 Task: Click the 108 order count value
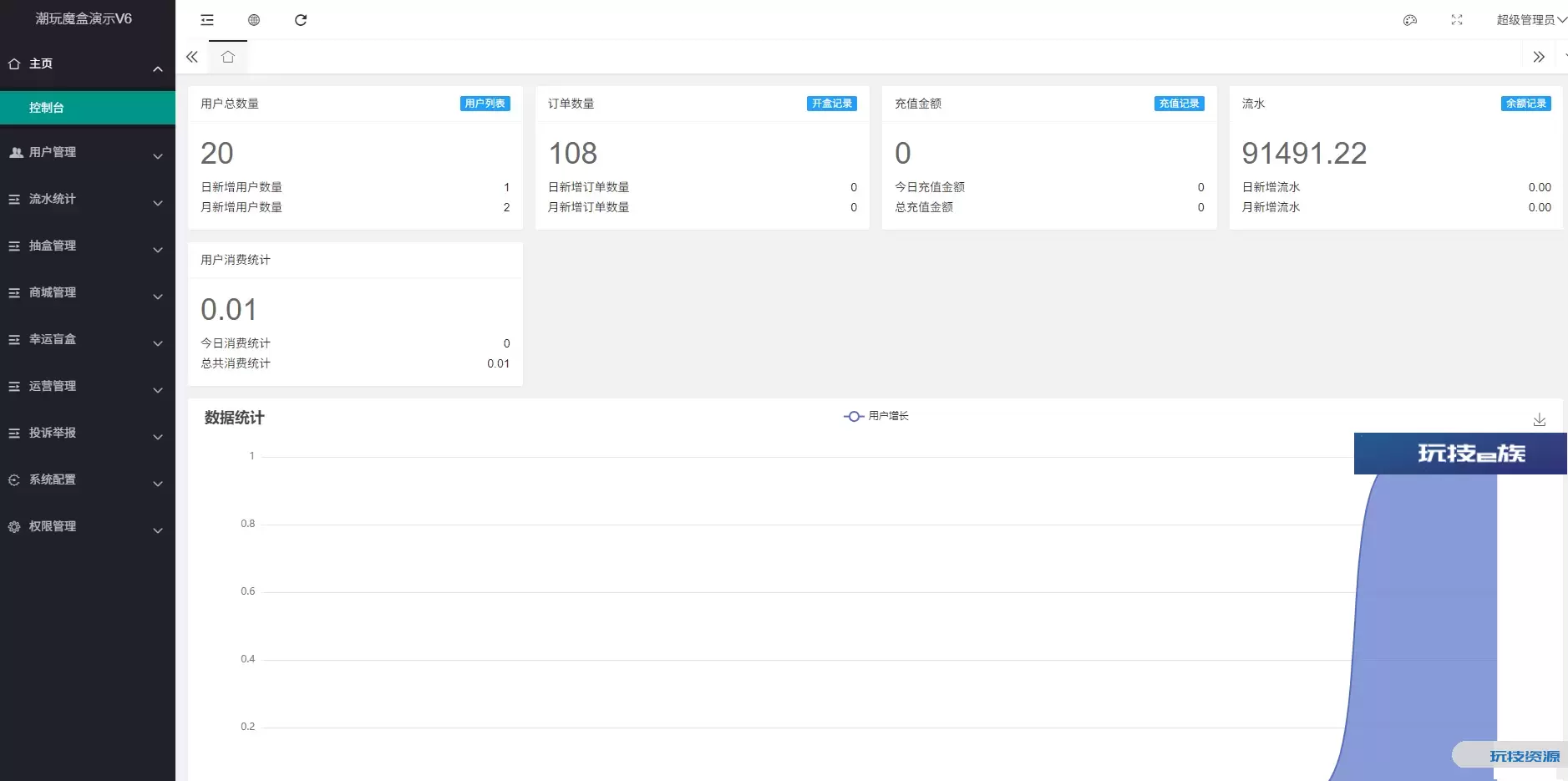tap(573, 153)
